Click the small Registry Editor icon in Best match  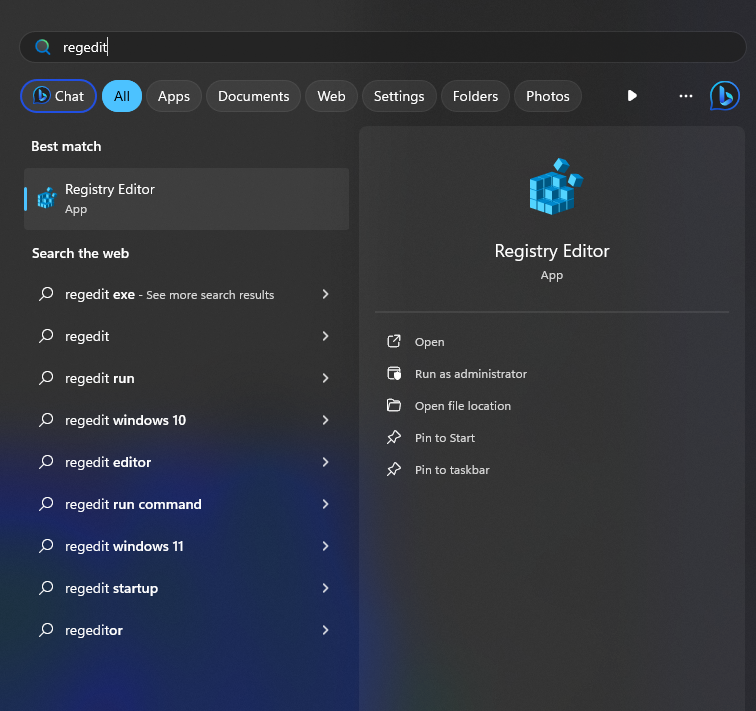click(47, 198)
